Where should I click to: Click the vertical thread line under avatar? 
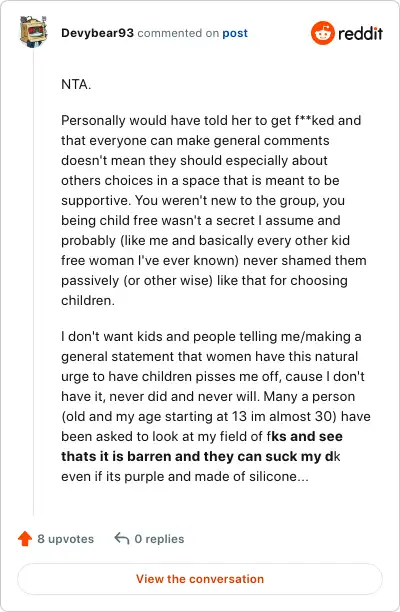tap(33, 281)
